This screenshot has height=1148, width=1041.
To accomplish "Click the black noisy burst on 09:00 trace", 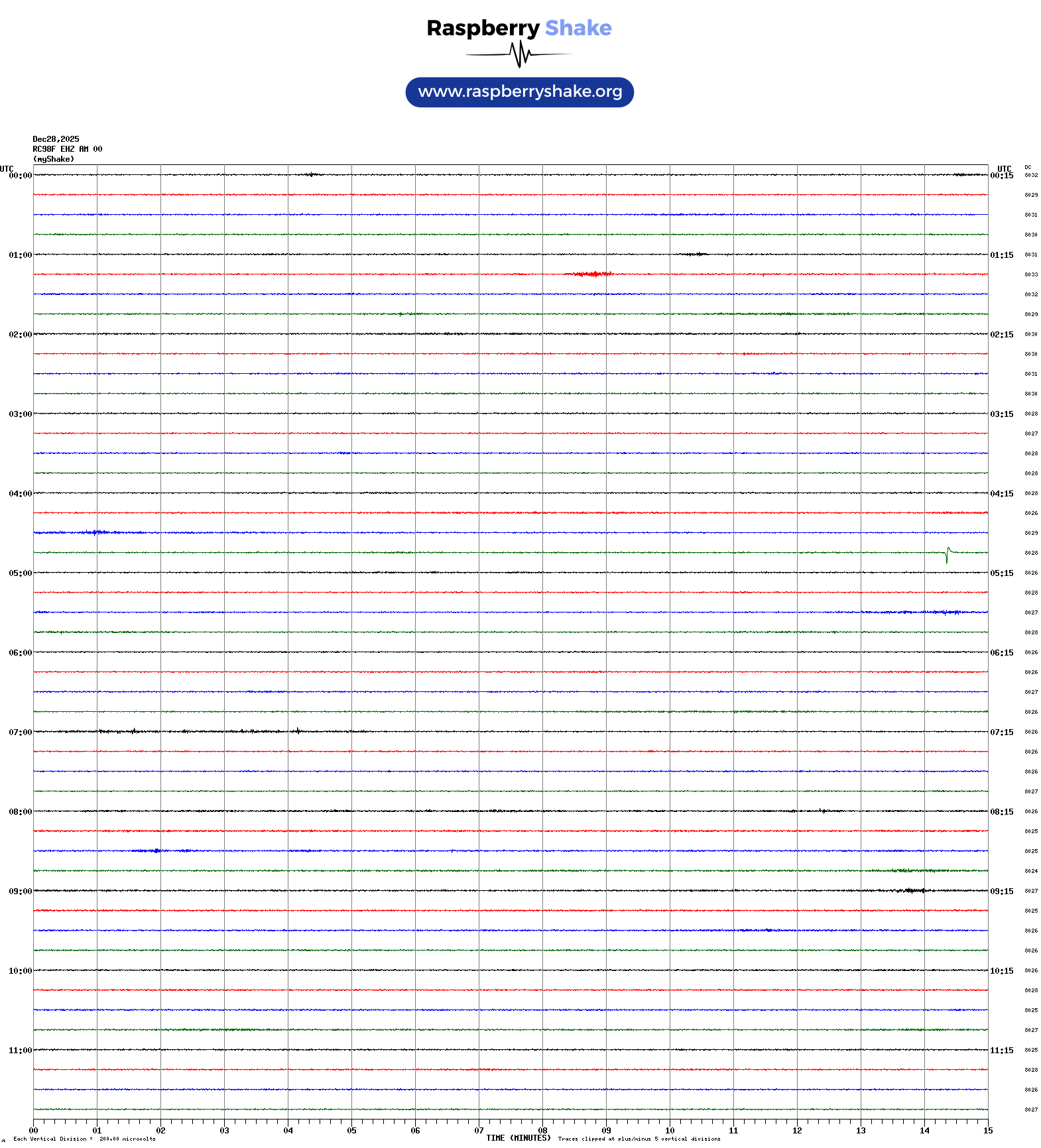I will tap(913, 890).
